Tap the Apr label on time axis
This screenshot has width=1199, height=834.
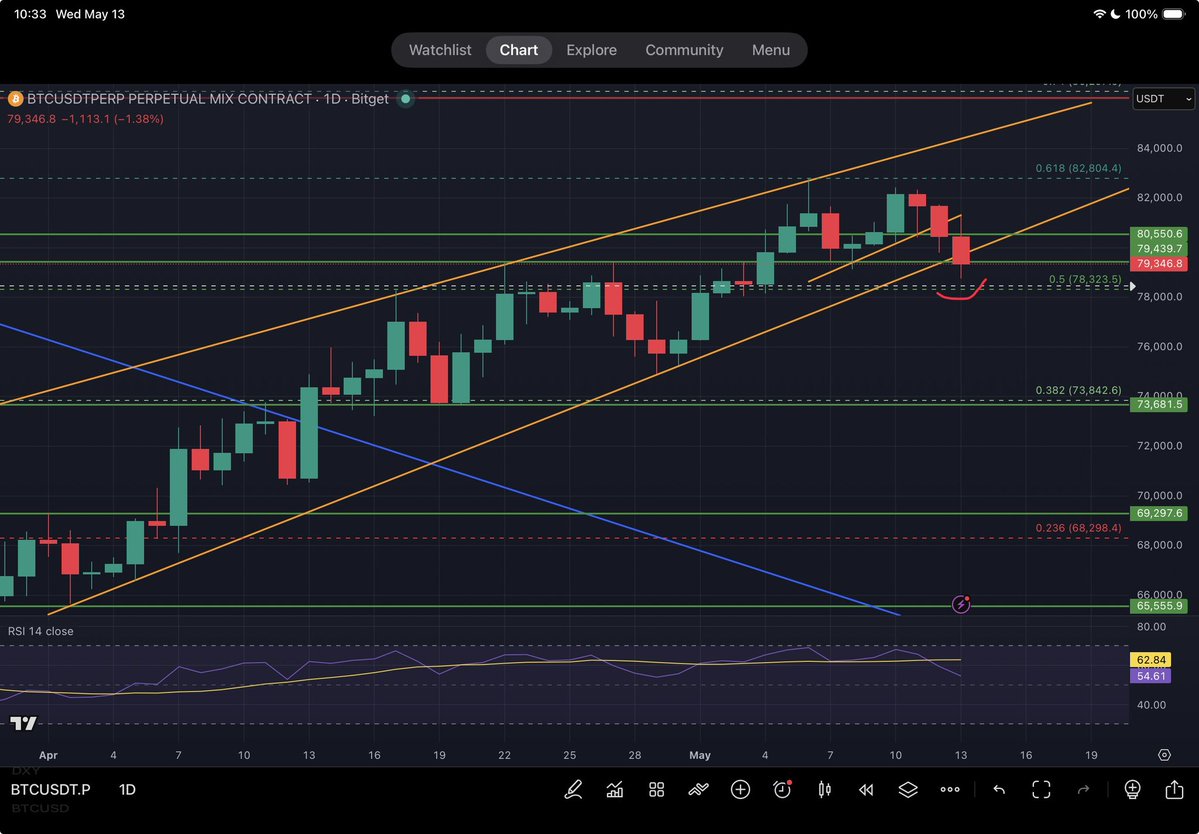[x=48, y=754]
